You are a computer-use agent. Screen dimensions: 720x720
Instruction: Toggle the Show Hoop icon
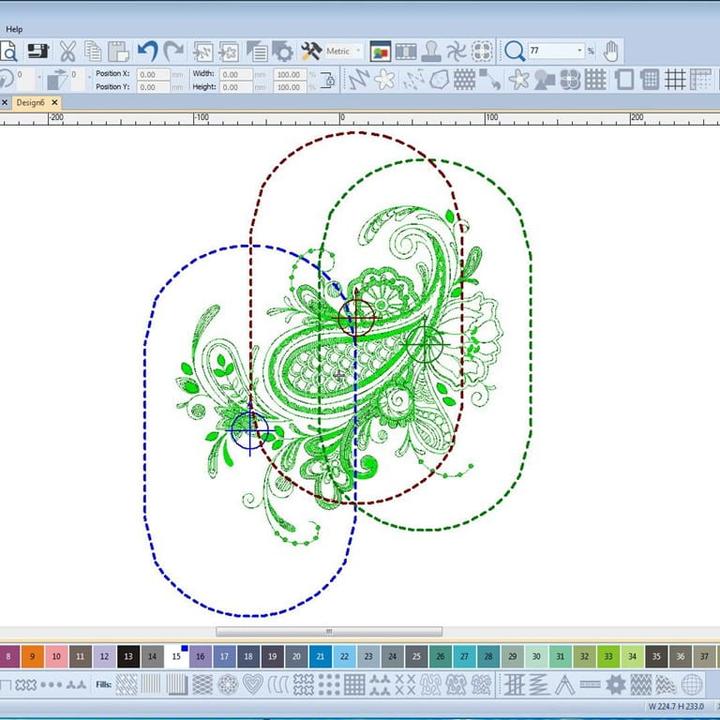(624, 79)
